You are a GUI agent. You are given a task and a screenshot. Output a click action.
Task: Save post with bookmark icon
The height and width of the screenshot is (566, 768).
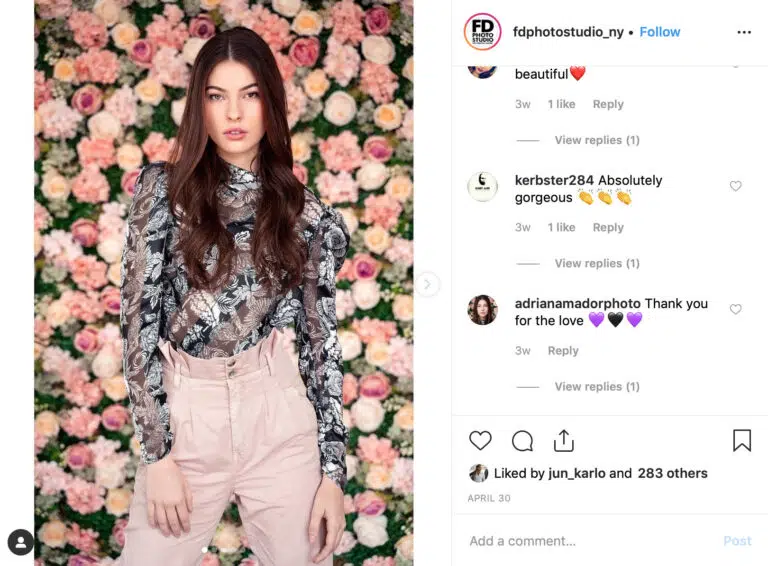[742, 440]
